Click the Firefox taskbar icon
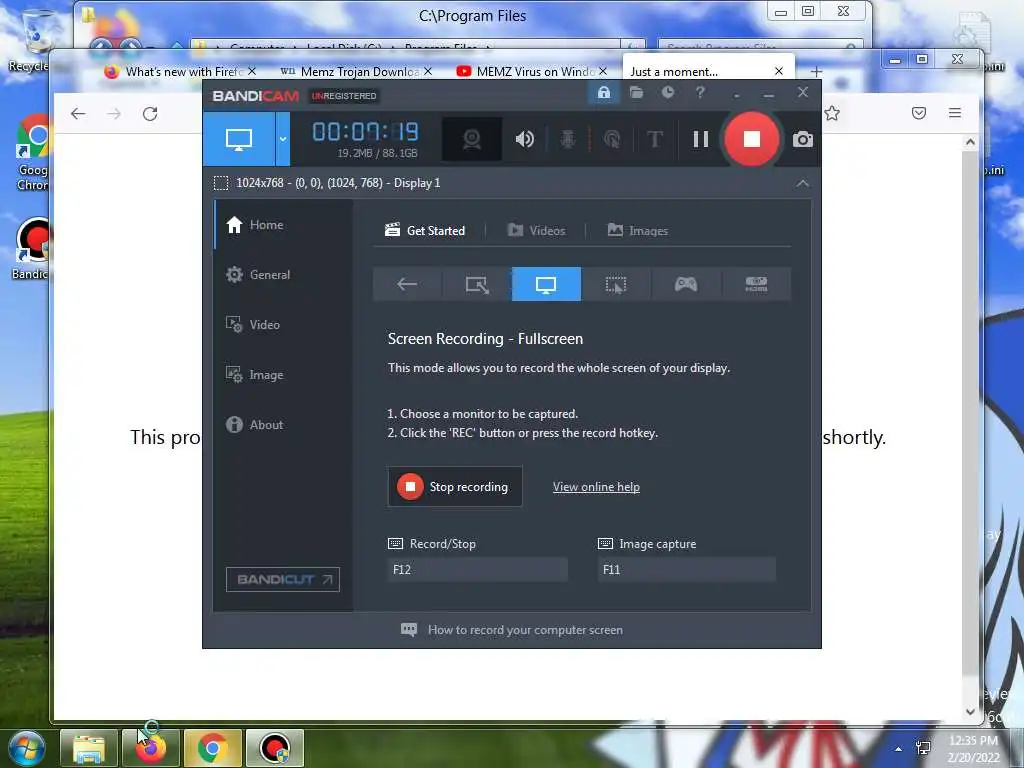Viewport: 1024px width, 768px height. 151,748
